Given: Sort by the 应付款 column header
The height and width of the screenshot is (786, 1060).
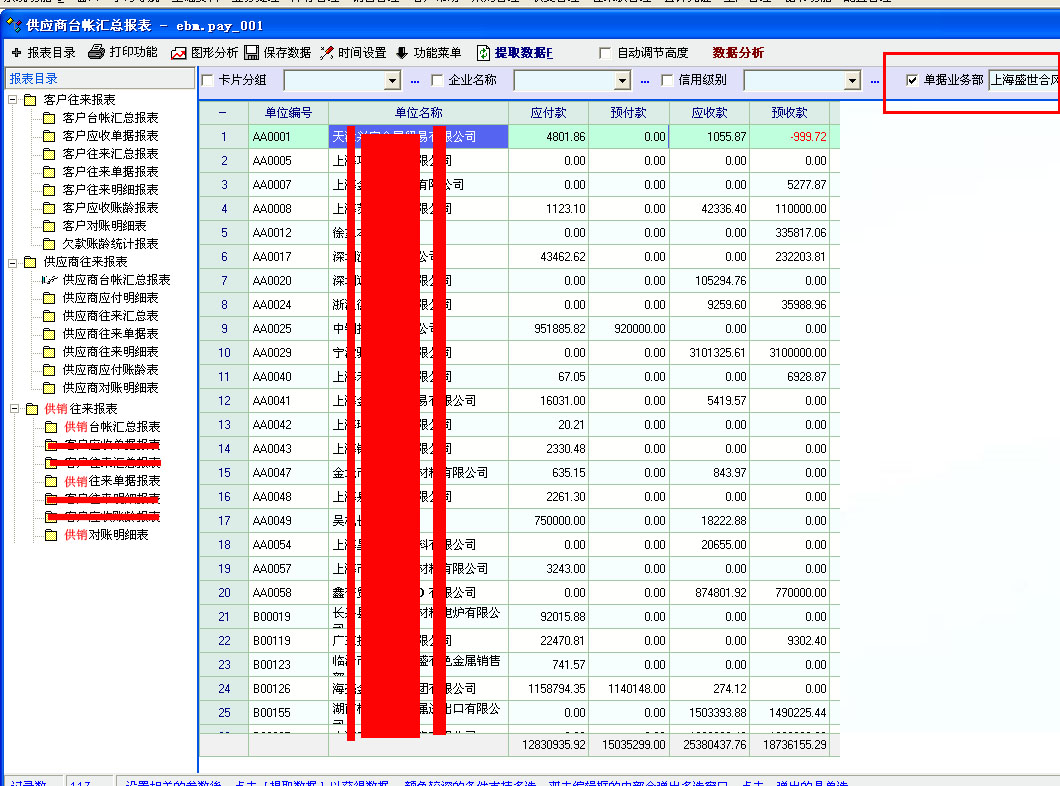Looking at the screenshot, I should coord(548,113).
